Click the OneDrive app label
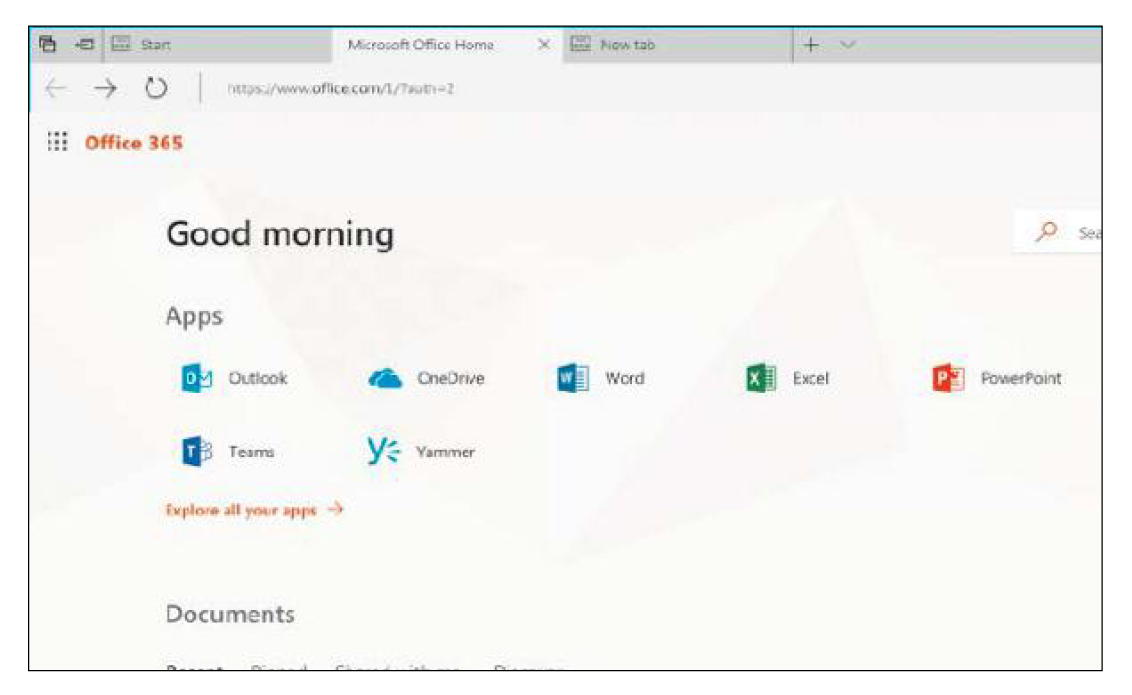 [450, 378]
